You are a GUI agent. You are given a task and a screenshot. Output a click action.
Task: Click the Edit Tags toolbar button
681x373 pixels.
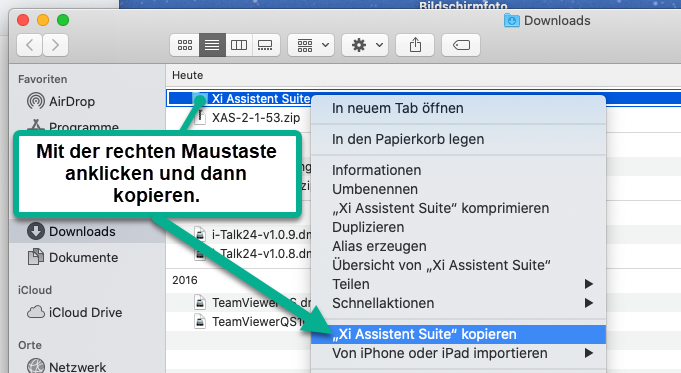461,45
